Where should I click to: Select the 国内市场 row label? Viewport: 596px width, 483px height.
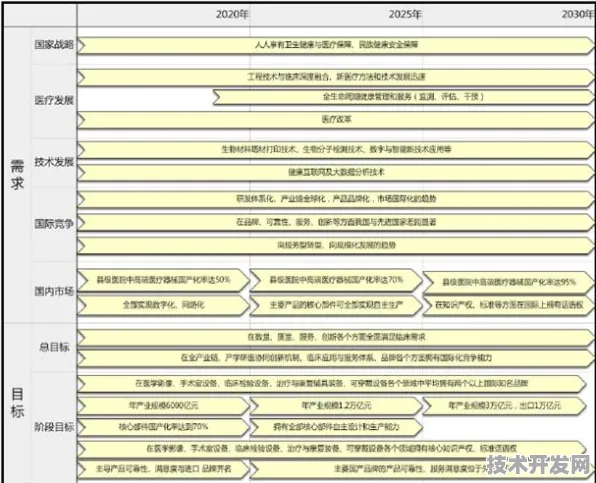pyautogui.click(x=54, y=291)
